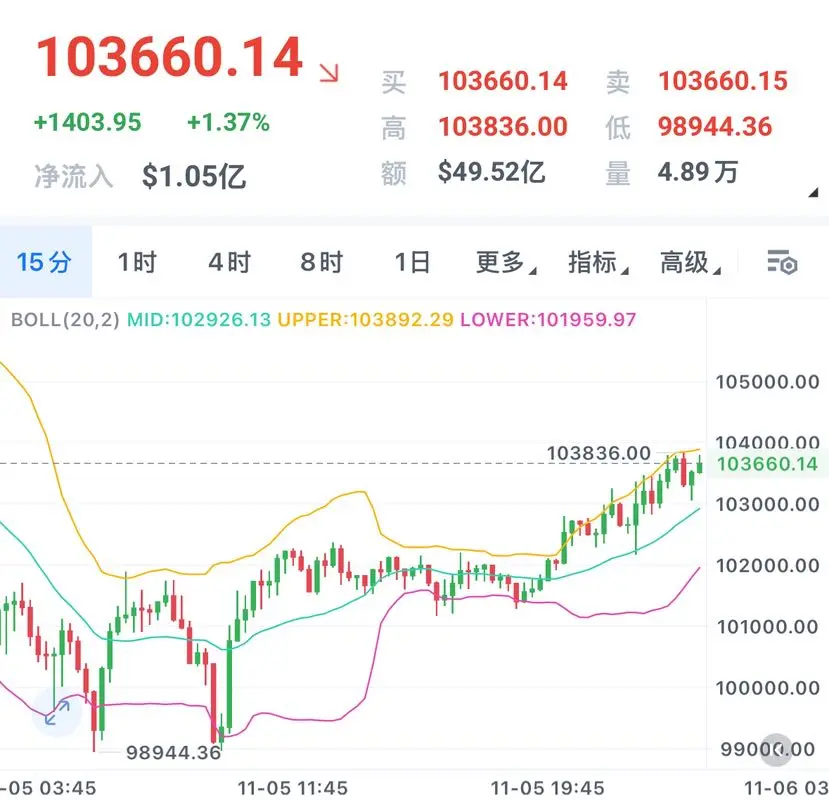Tap the 103000.00 axis label
This screenshot has width=829, height=800.
pyautogui.click(x=767, y=504)
